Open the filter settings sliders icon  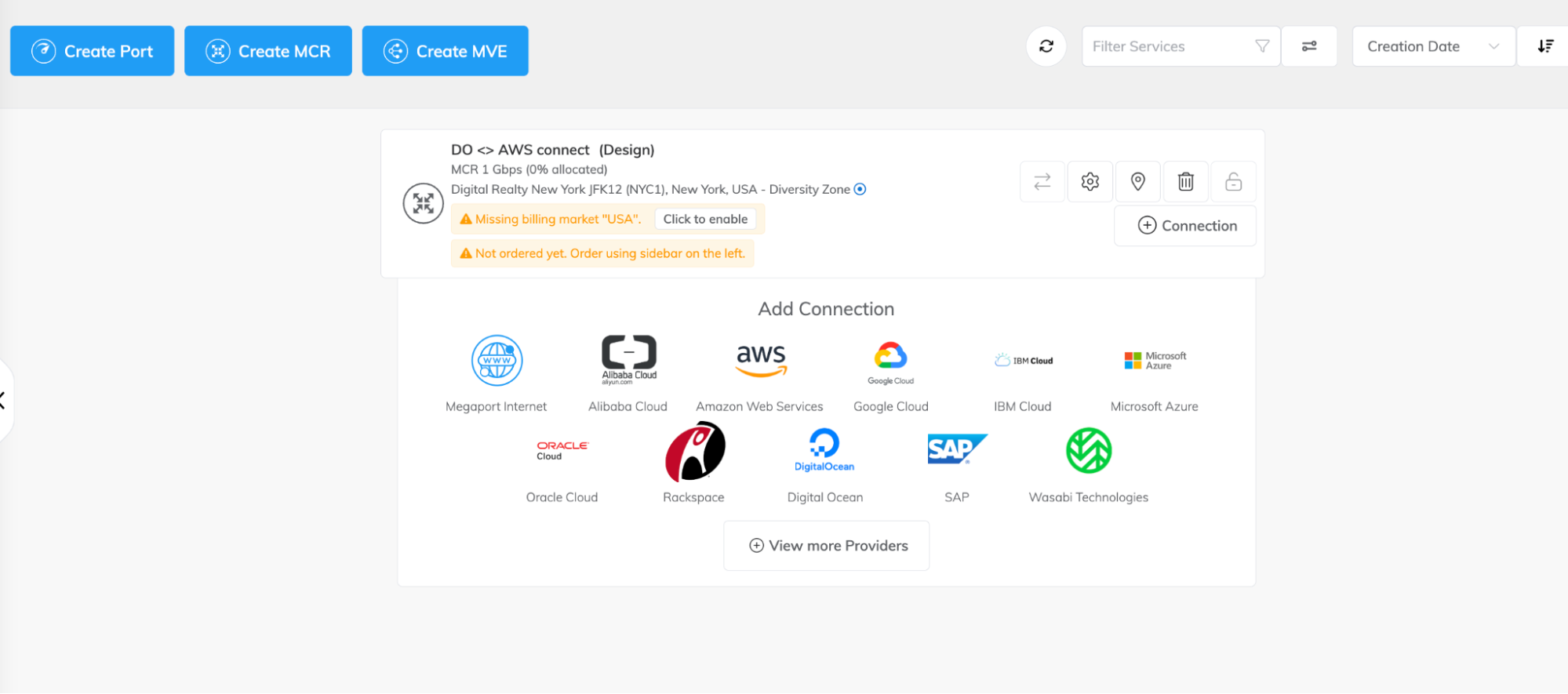pos(1308,46)
